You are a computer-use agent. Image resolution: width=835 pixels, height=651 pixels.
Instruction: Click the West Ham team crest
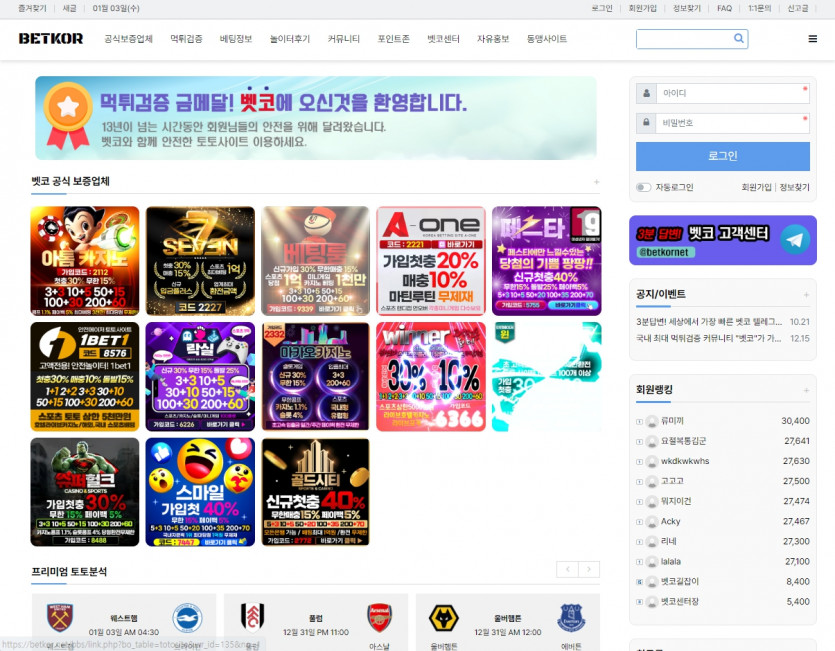point(61,617)
